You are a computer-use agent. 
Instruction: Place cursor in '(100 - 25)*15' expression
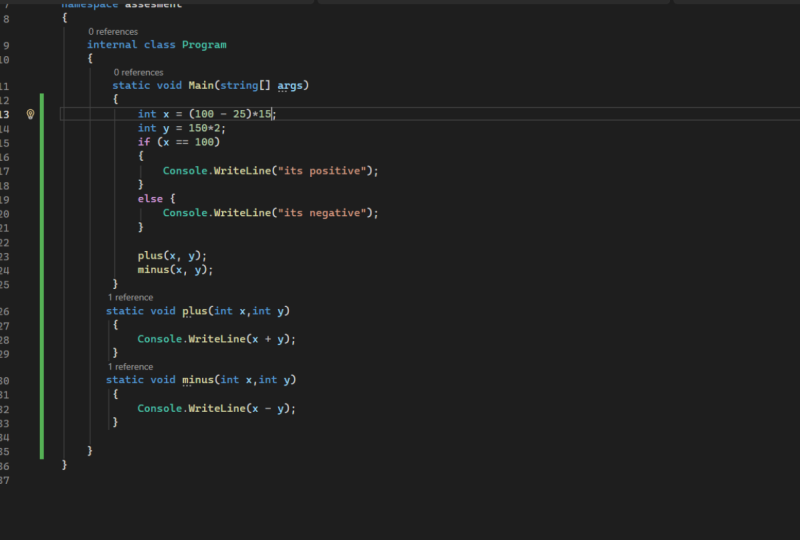230,114
